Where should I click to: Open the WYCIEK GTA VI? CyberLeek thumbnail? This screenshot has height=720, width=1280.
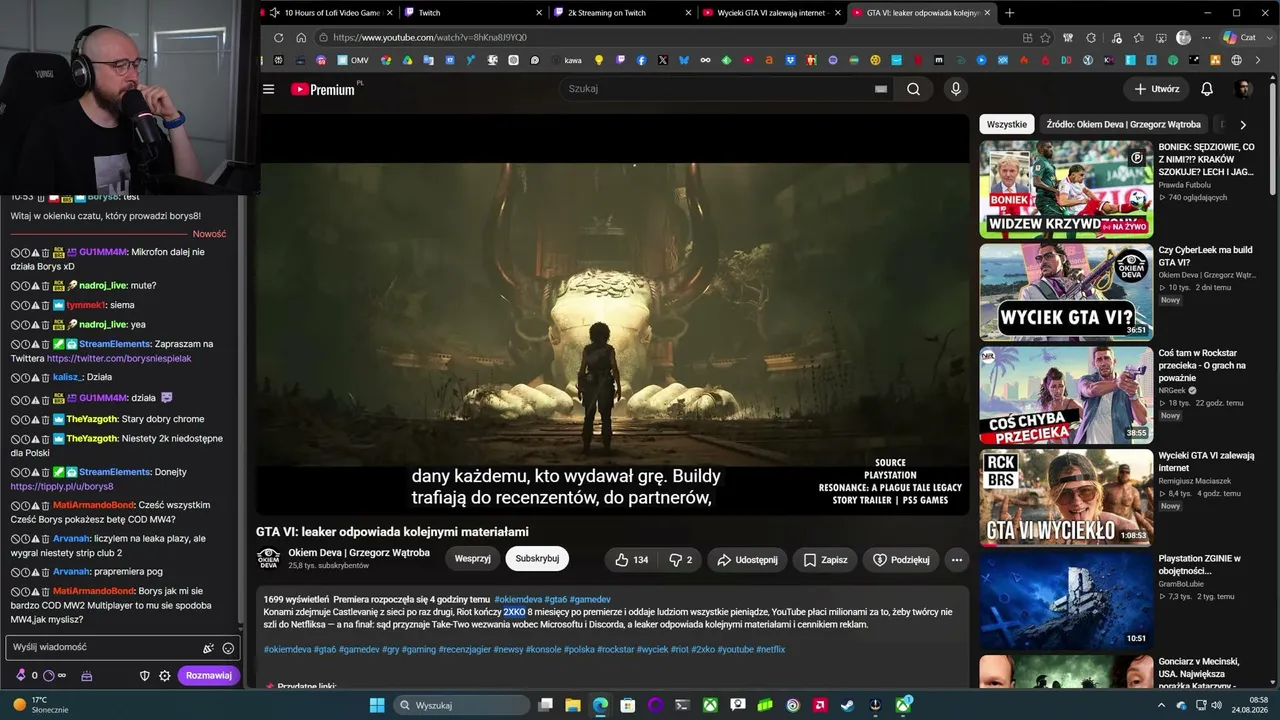point(1066,292)
